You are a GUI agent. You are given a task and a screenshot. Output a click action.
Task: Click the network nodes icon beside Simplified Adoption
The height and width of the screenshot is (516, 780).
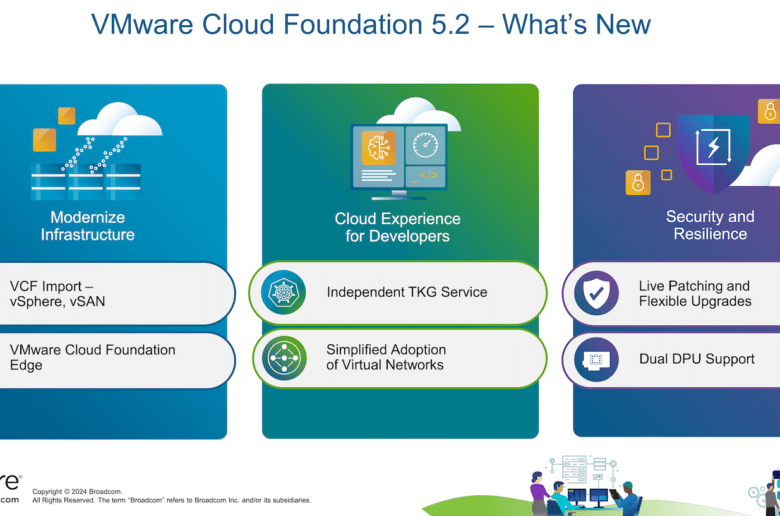[284, 358]
